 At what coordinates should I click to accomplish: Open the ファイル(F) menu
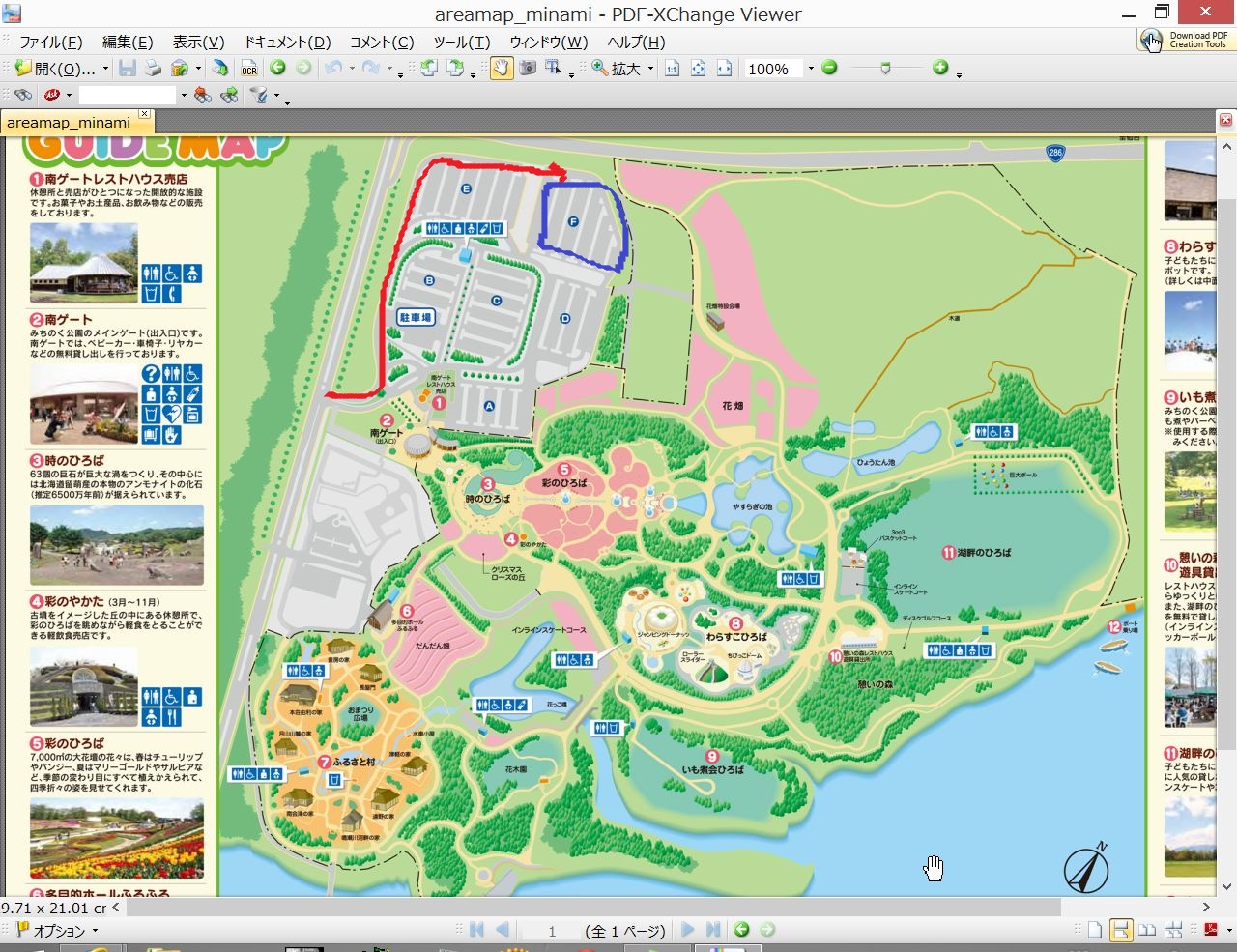click(51, 42)
